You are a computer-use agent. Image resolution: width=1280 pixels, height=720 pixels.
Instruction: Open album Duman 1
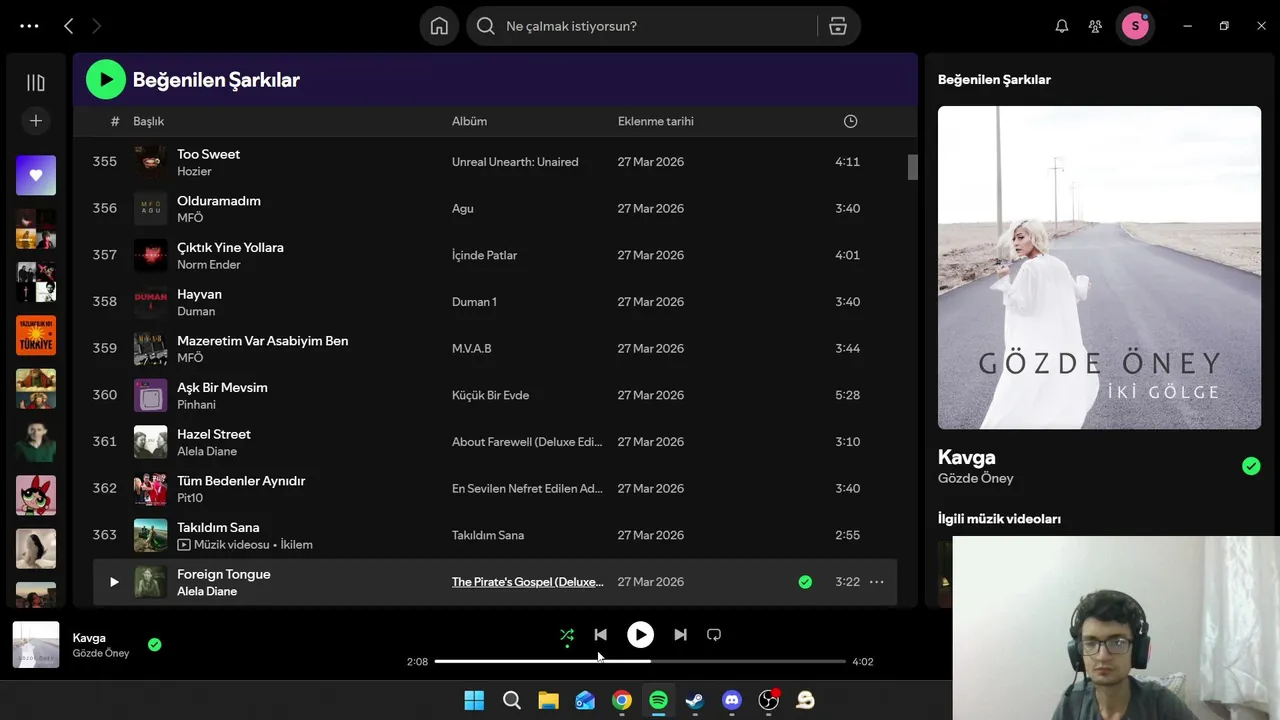[474, 302]
